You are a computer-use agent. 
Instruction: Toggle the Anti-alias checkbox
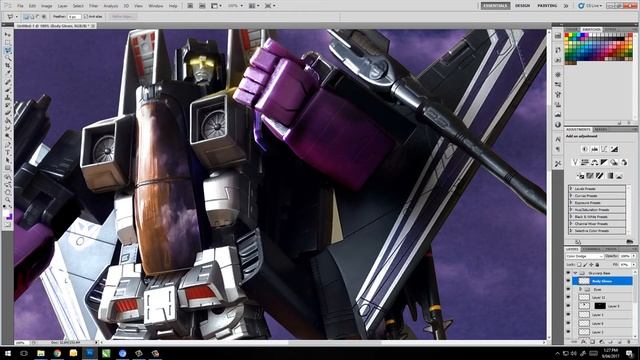tap(86, 17)
